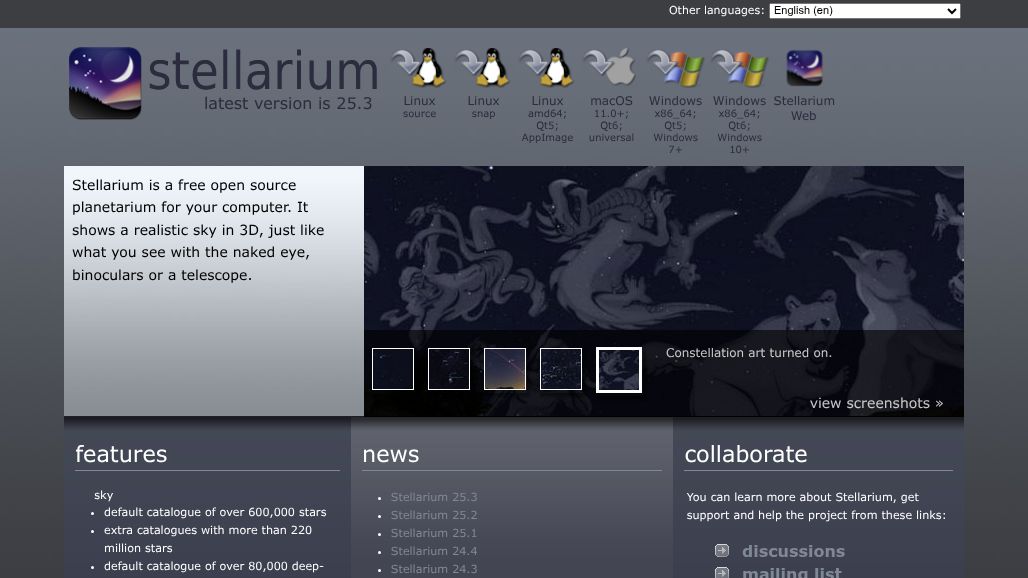
Task: Open the view screenshots page
Action: pyautogui.click(x=876, y=403)
